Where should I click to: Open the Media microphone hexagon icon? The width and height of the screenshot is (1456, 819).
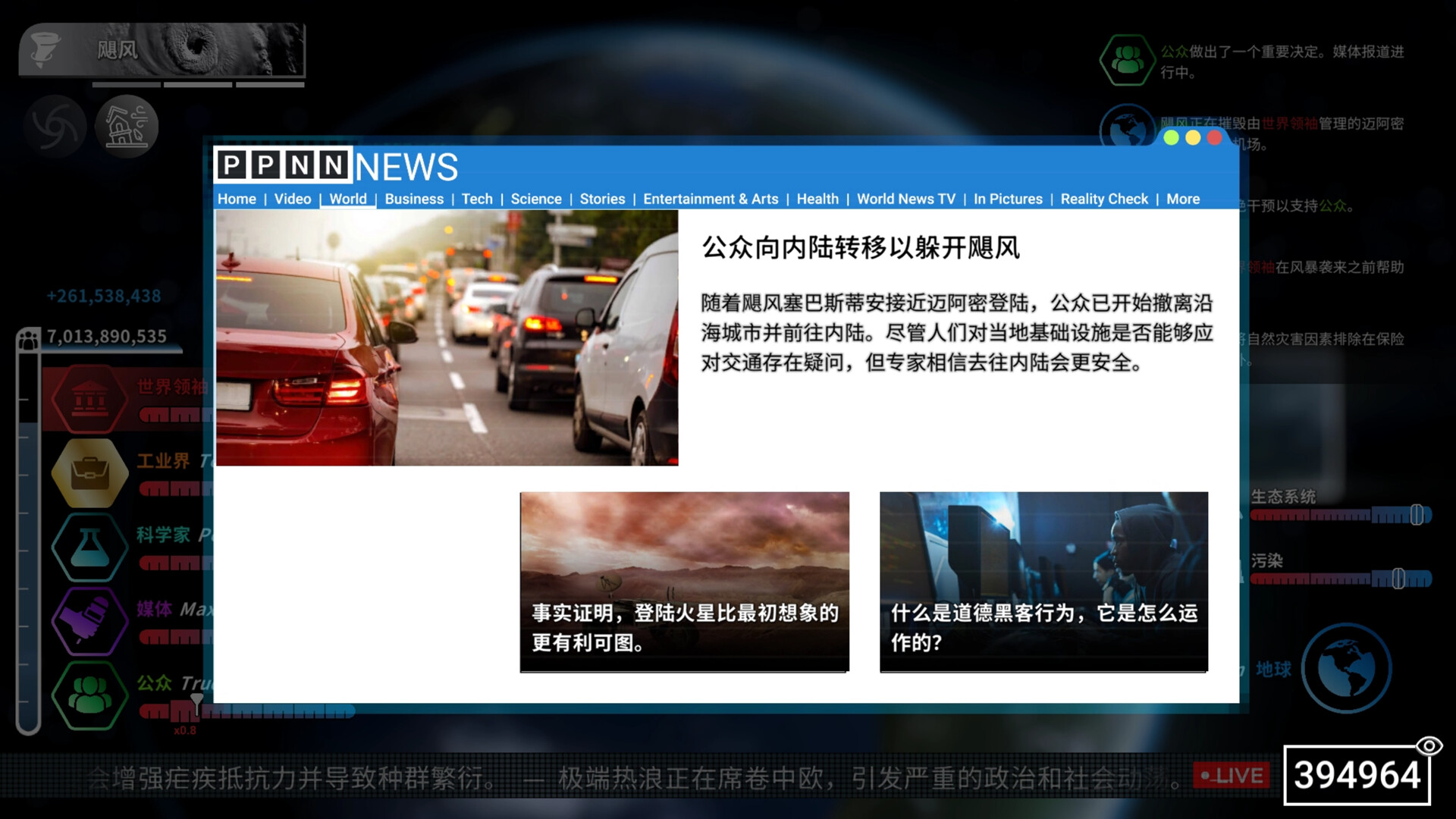click(x=89, y=621)
